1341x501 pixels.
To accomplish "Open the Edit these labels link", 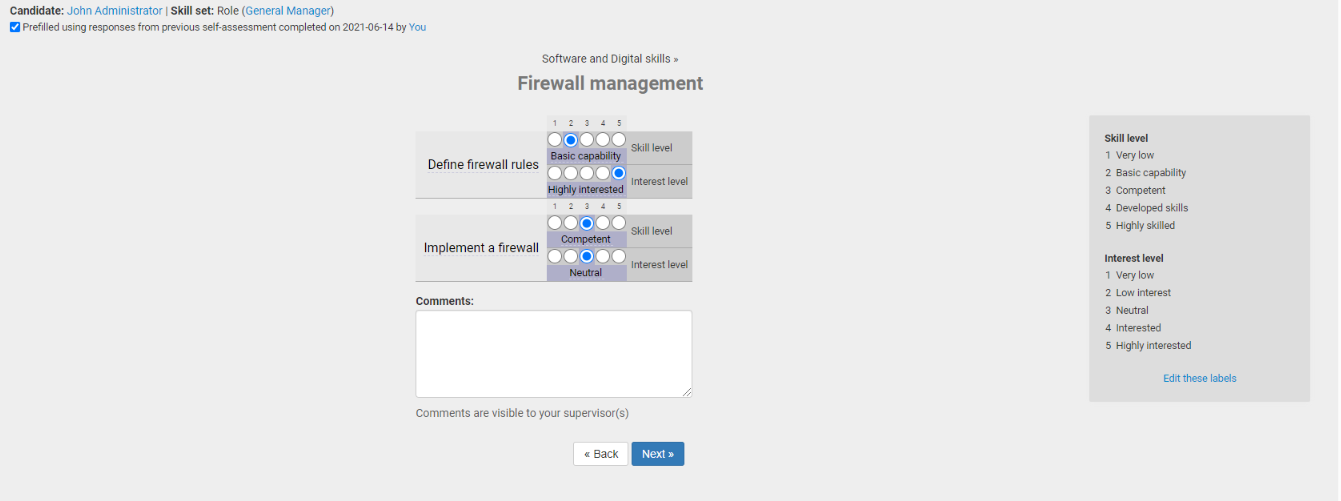I will 1199,378.
